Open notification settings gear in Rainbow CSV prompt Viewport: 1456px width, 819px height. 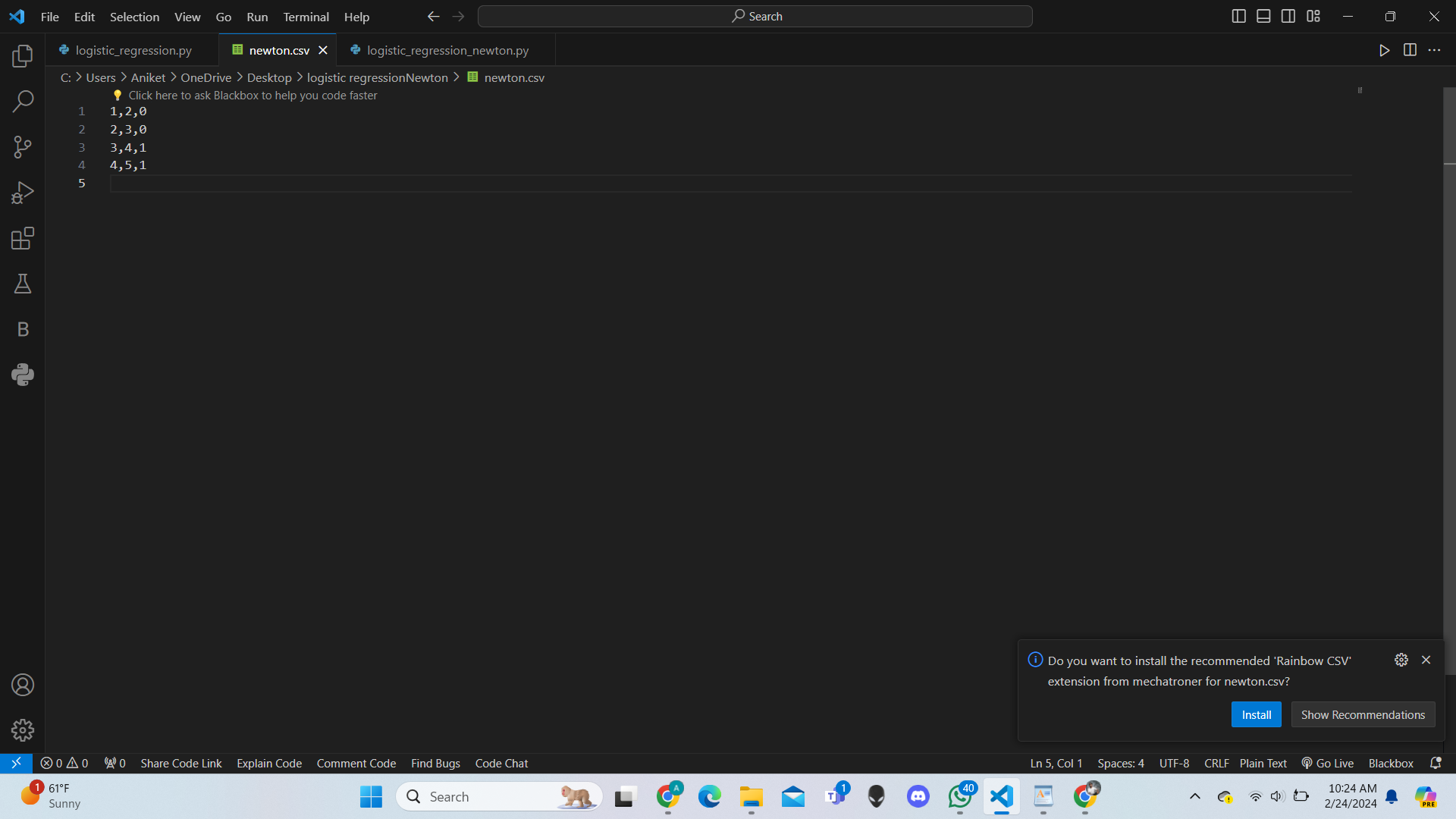[1401, 660]
